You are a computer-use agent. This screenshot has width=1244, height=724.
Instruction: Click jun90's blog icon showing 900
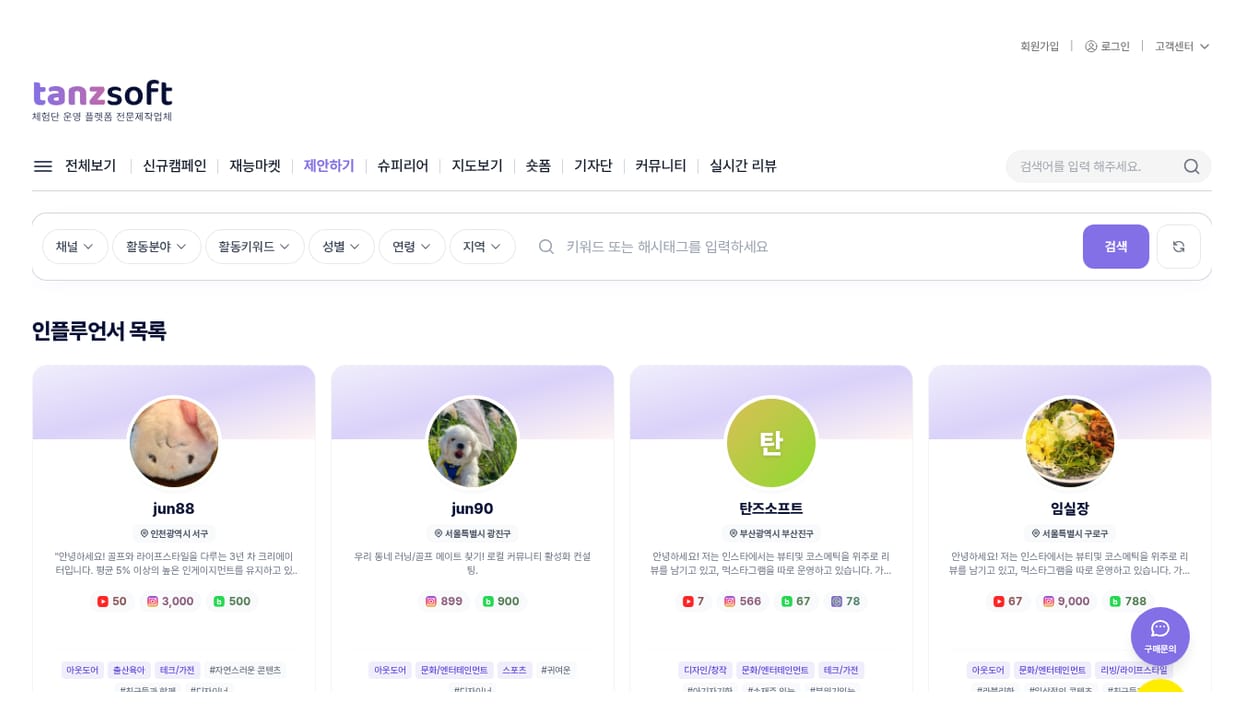point(488,601)
